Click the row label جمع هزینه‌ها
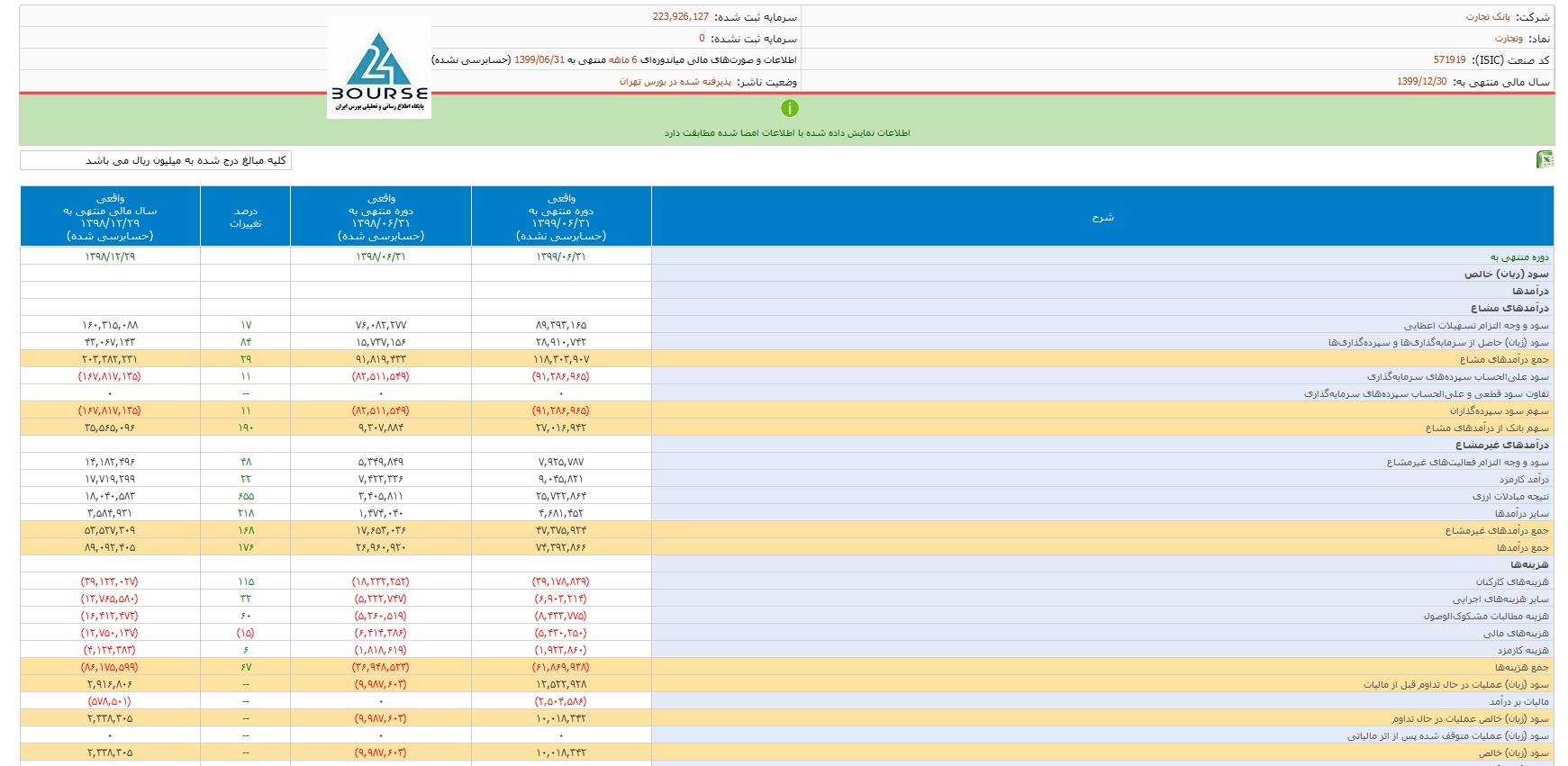Viewport: 1568px width, 766px height. point(1521,667)
